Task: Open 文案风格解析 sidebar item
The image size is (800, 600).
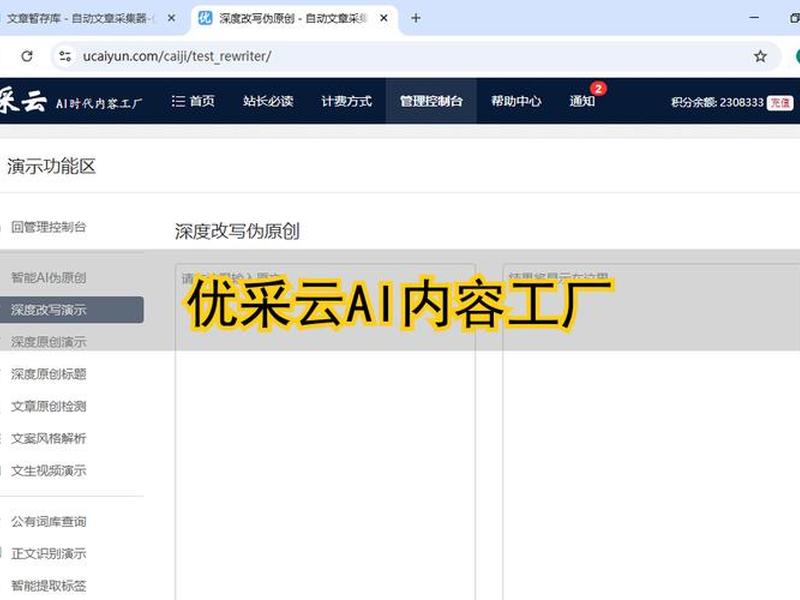Action: tap(48, 438)
